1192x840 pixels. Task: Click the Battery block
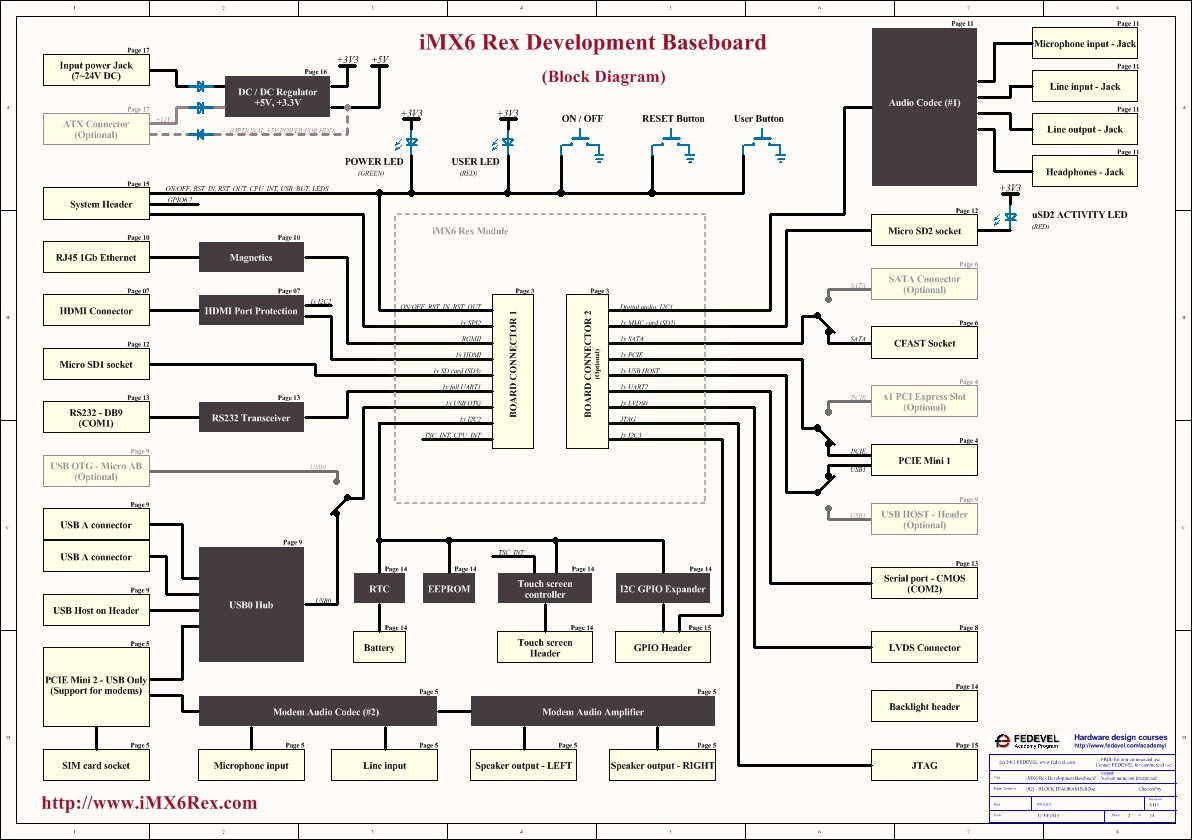tap(379, 648)
